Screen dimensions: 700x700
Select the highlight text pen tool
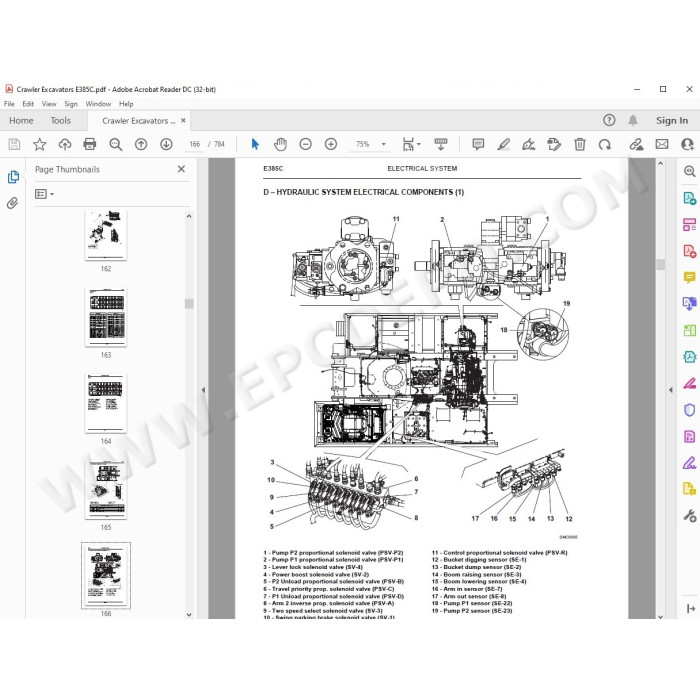(504, 144)
